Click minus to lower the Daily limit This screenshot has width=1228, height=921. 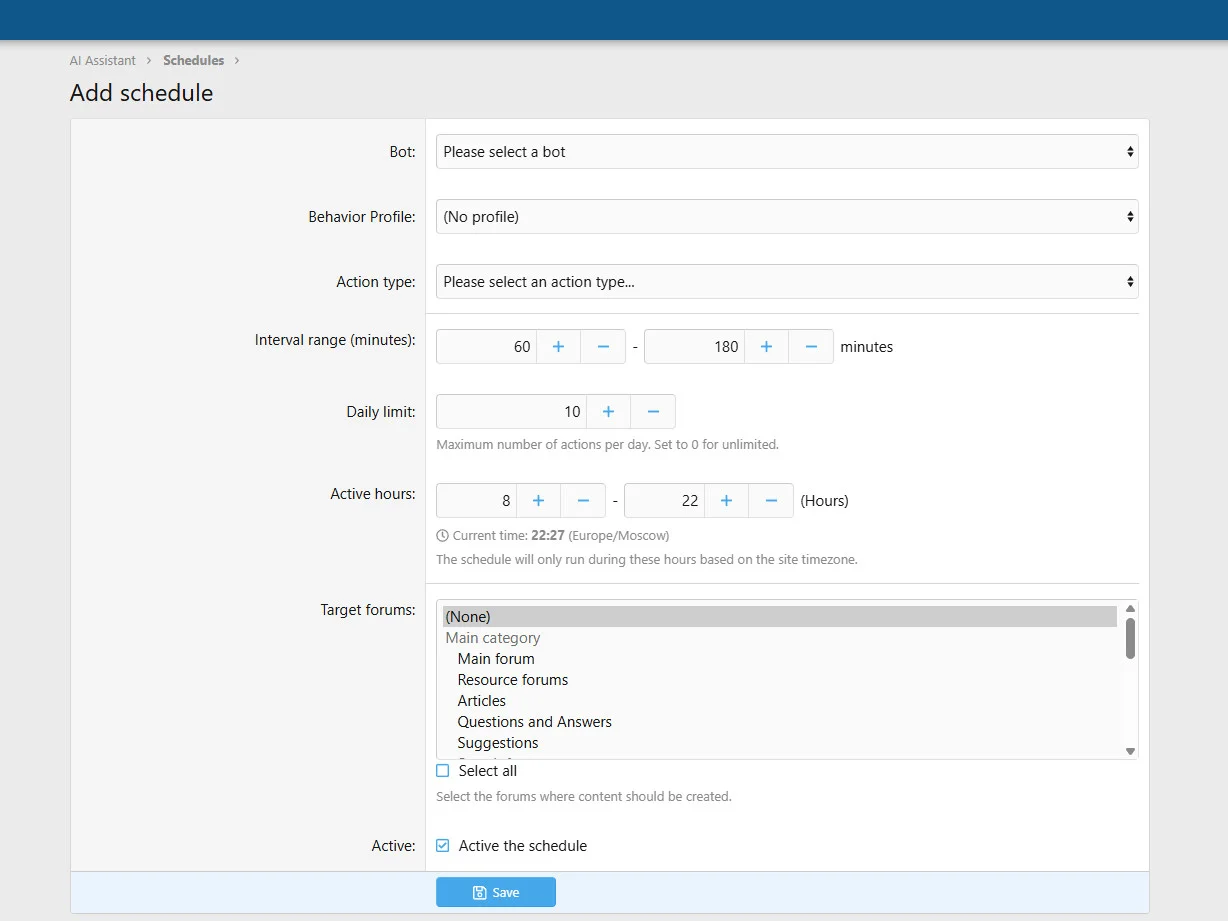click(653, 411)
